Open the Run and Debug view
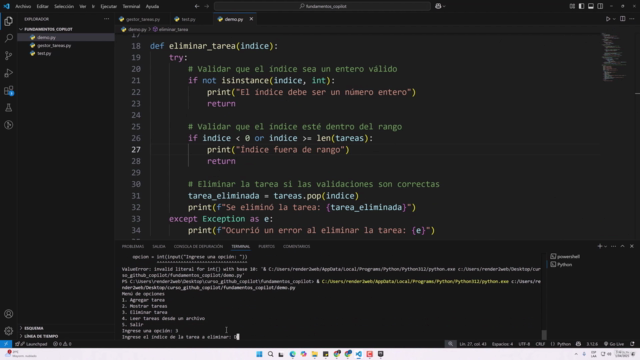 pos(8,73)
